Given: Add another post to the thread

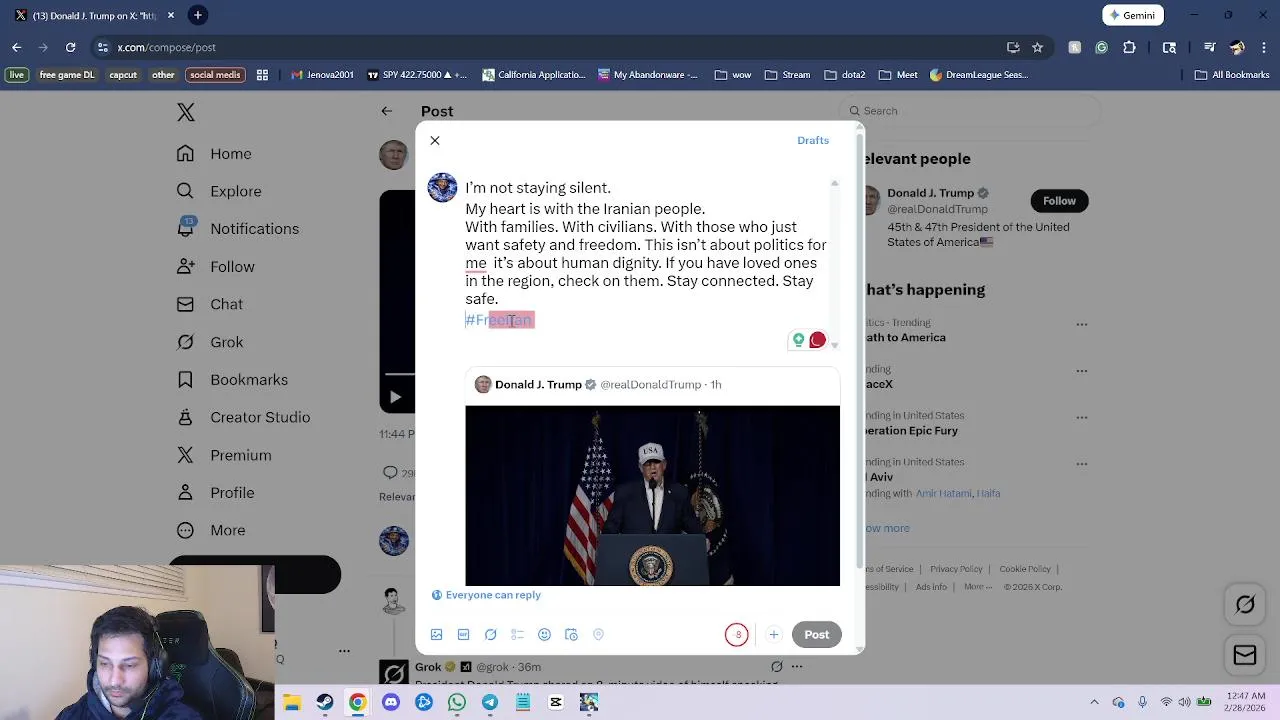Looking at the screenshot, I should click(773, 634).
